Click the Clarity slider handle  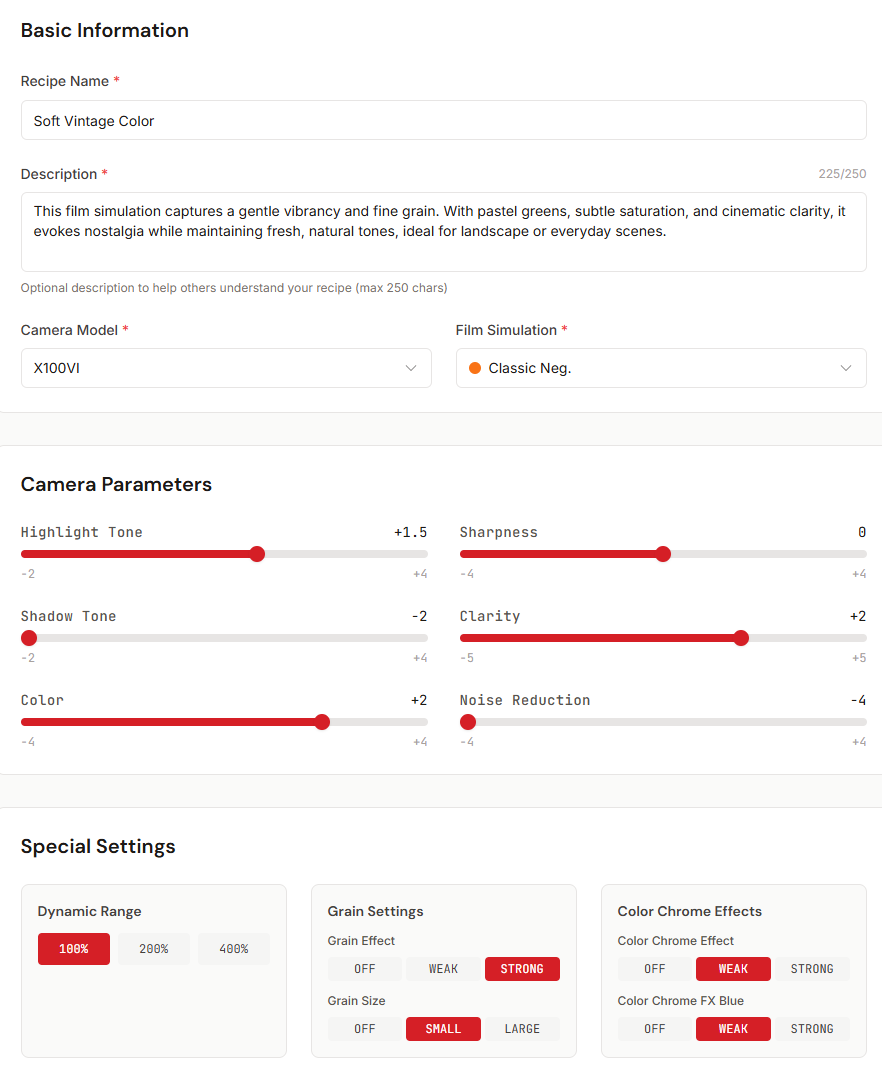point(740,638)
